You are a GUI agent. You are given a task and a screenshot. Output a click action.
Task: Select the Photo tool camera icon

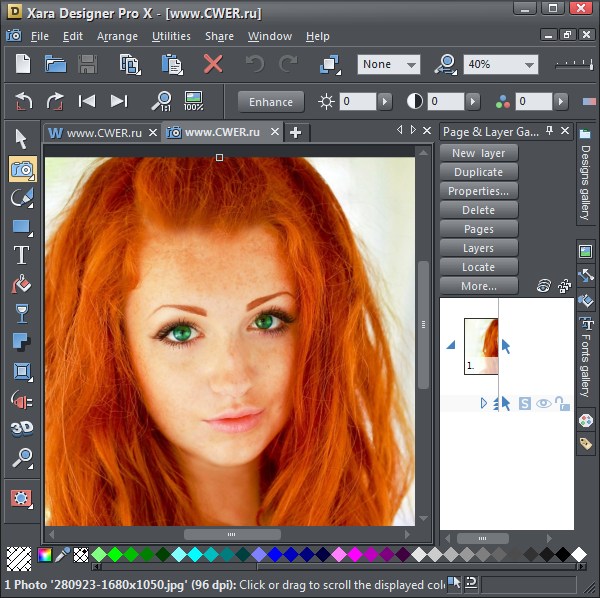point(21,168)
